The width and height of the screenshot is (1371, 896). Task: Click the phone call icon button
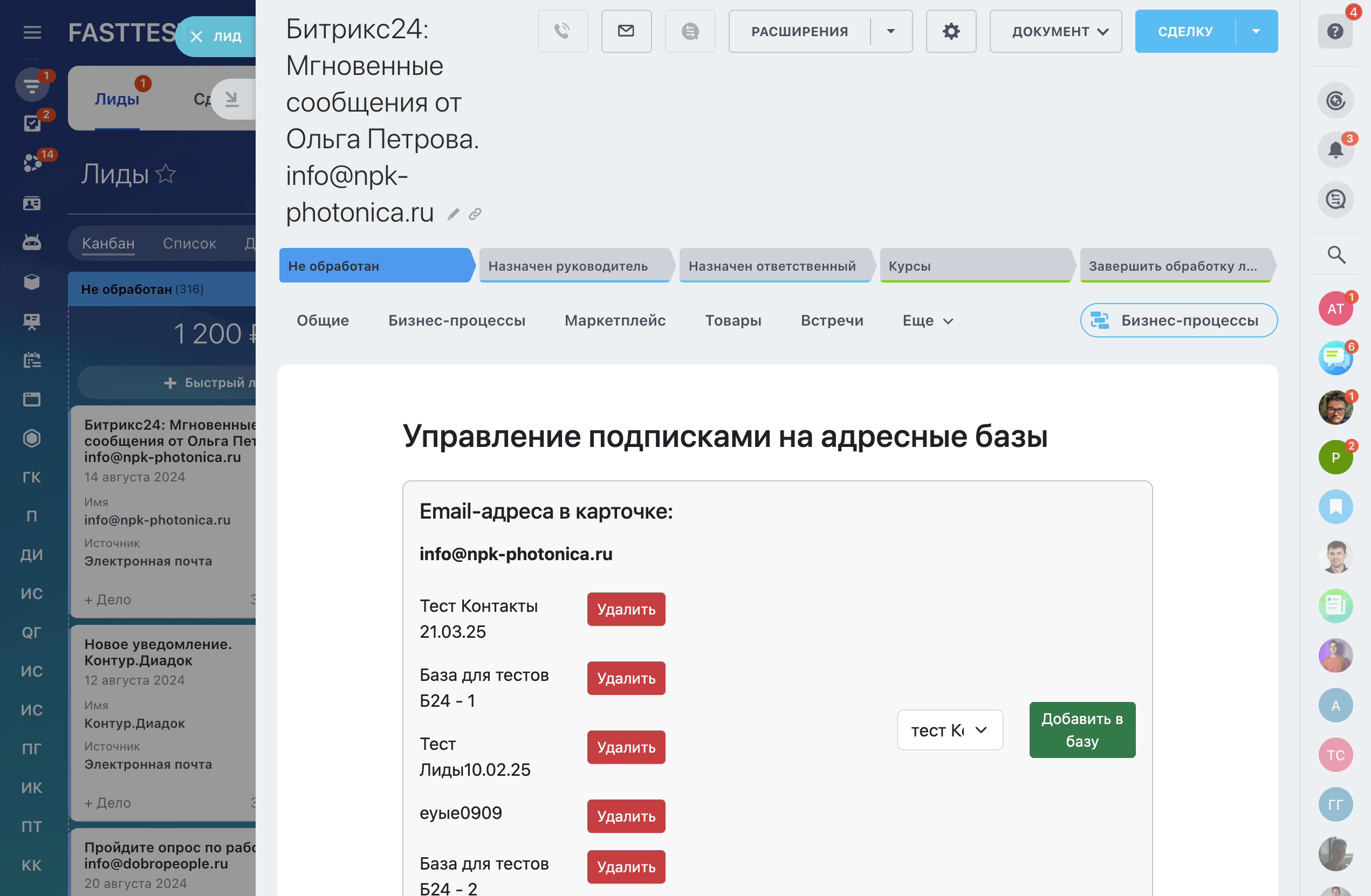(x=562, y=31)
